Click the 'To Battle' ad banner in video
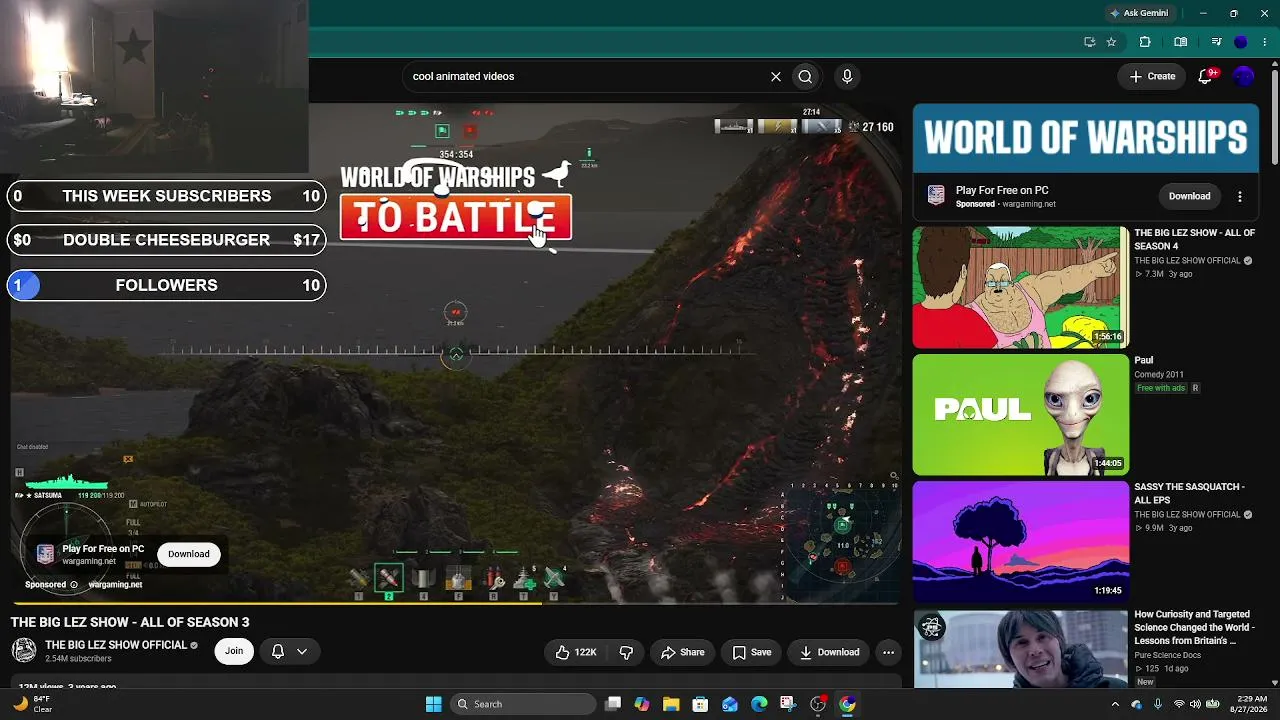The image size is (1280, 720). click(456, 217)
